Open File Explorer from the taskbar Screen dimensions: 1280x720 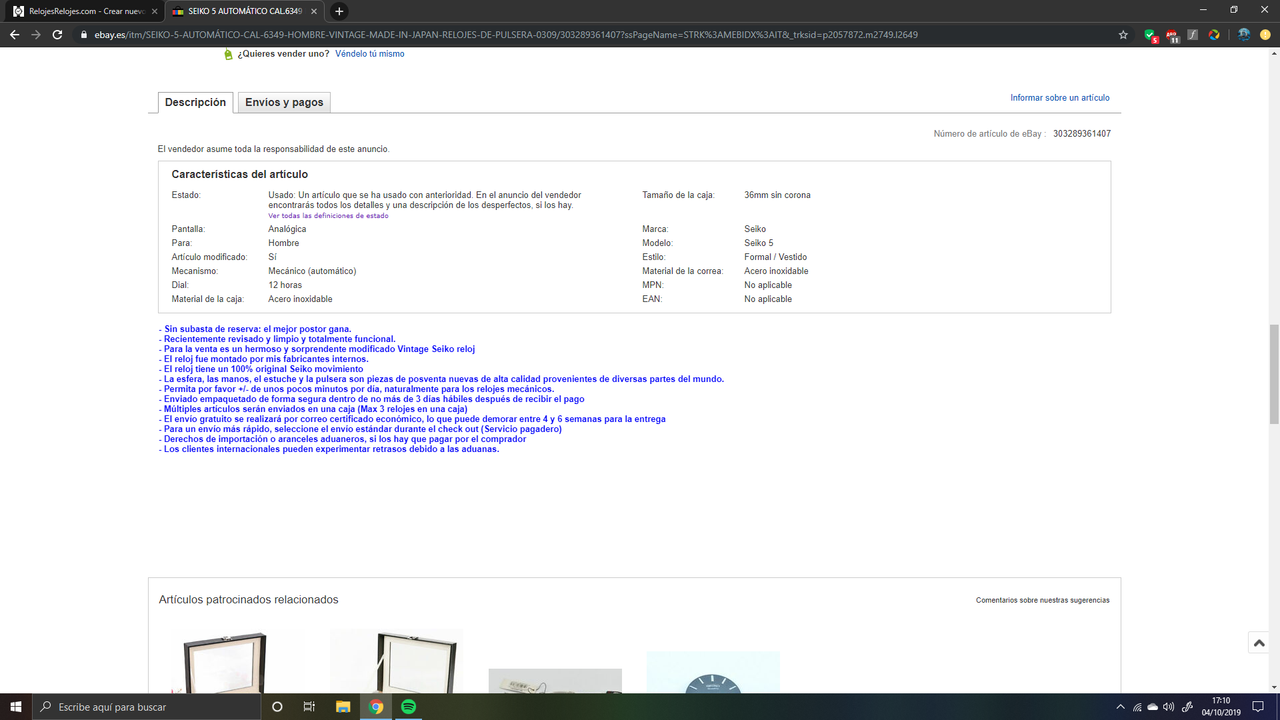coord(342,706)
